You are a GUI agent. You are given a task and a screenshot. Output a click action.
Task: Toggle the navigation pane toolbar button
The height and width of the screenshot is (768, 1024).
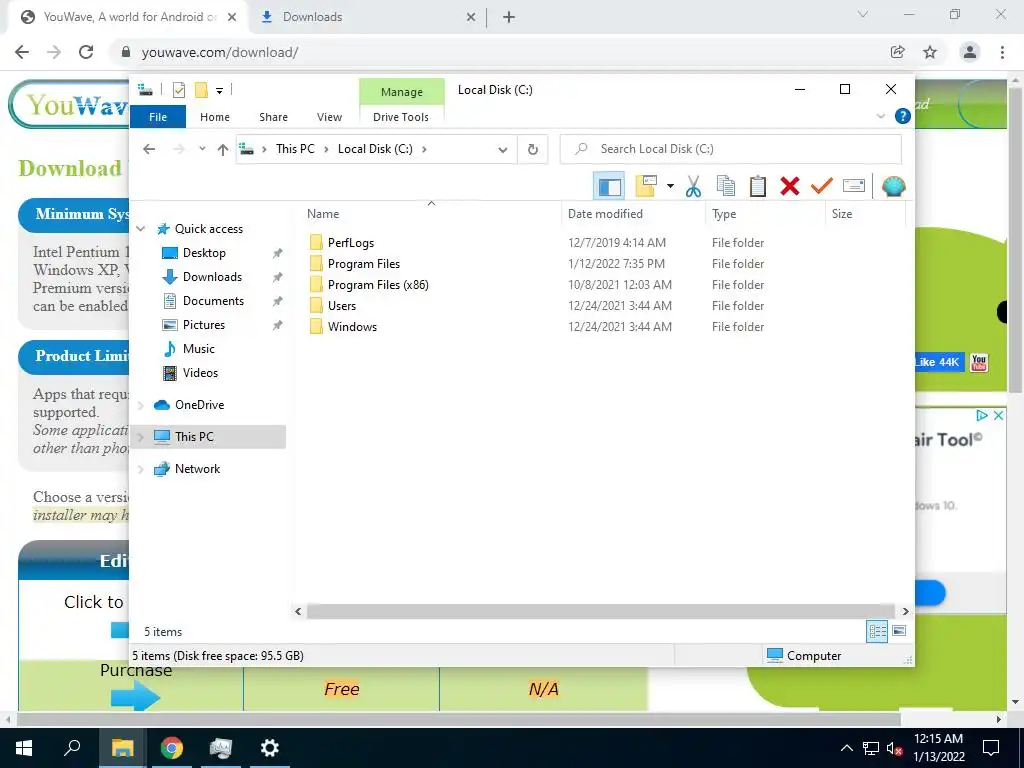[609, 187]
